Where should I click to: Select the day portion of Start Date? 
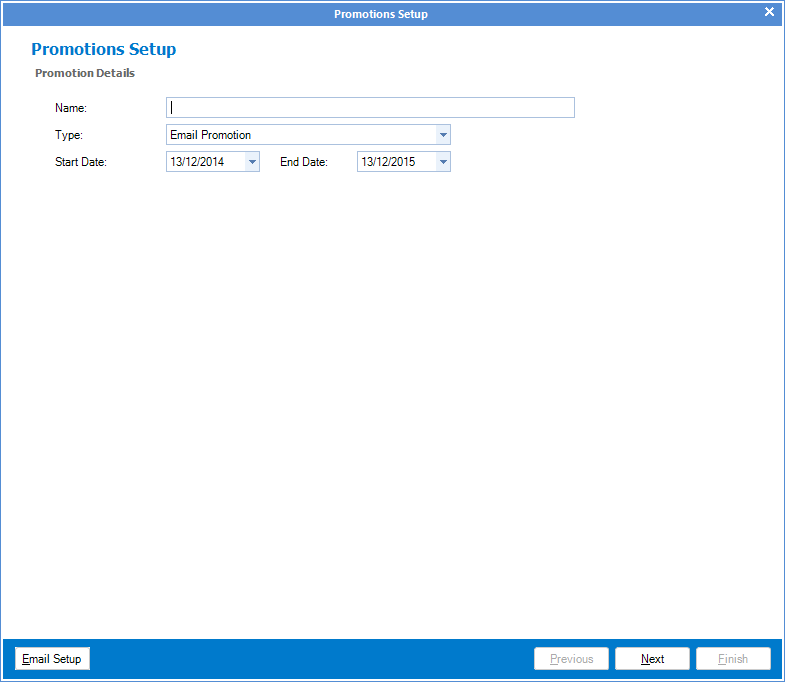coord(176,162)
